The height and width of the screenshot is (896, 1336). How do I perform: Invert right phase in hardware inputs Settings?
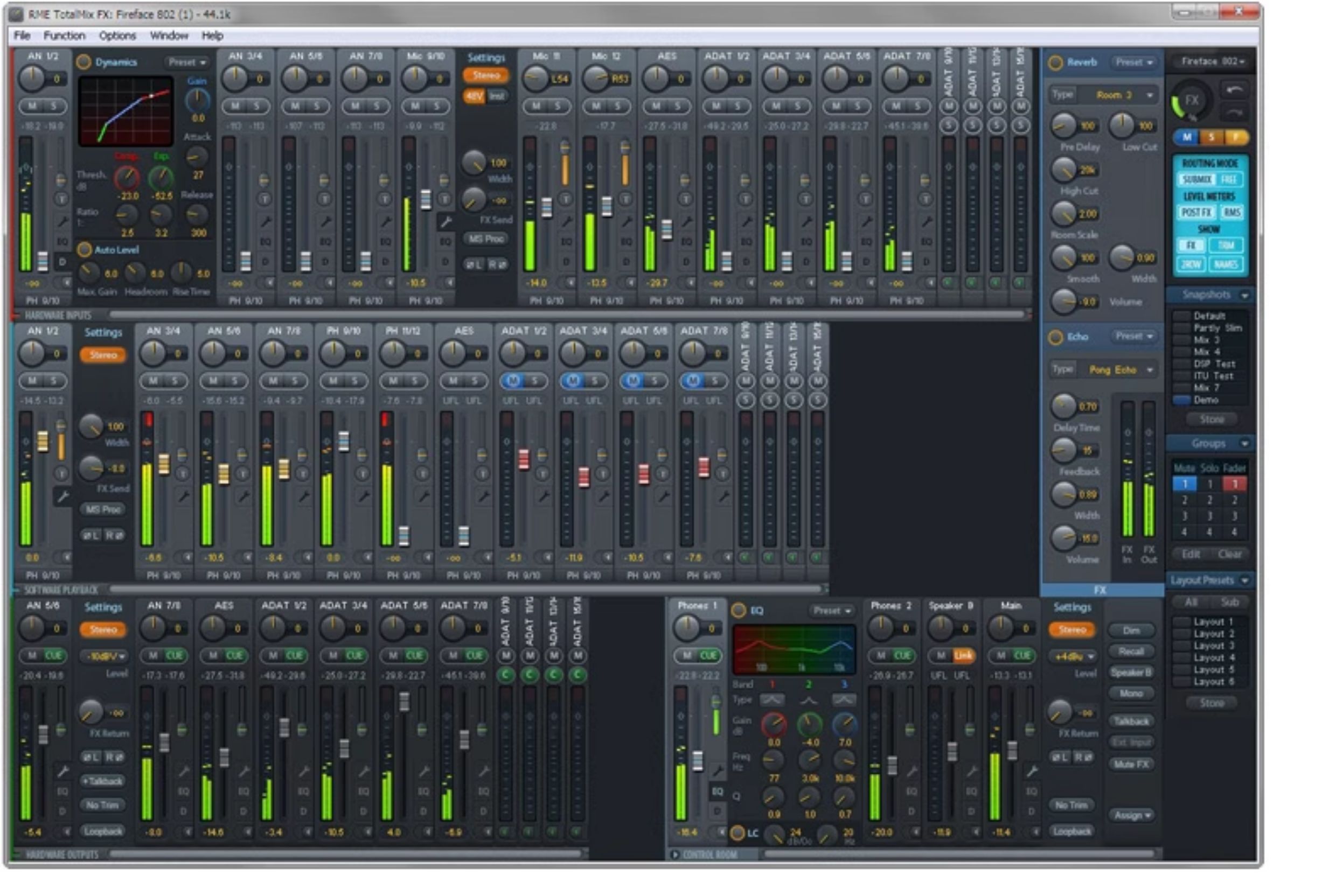tap(496, 264)
